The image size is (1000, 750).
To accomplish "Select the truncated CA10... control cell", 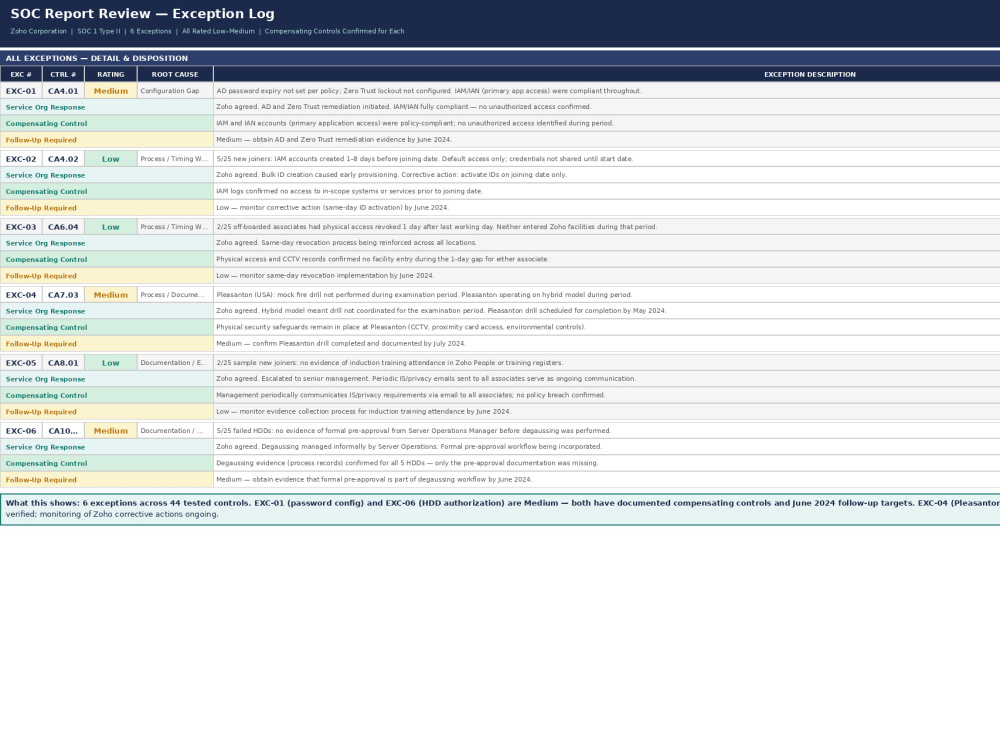I will (63, 430).
